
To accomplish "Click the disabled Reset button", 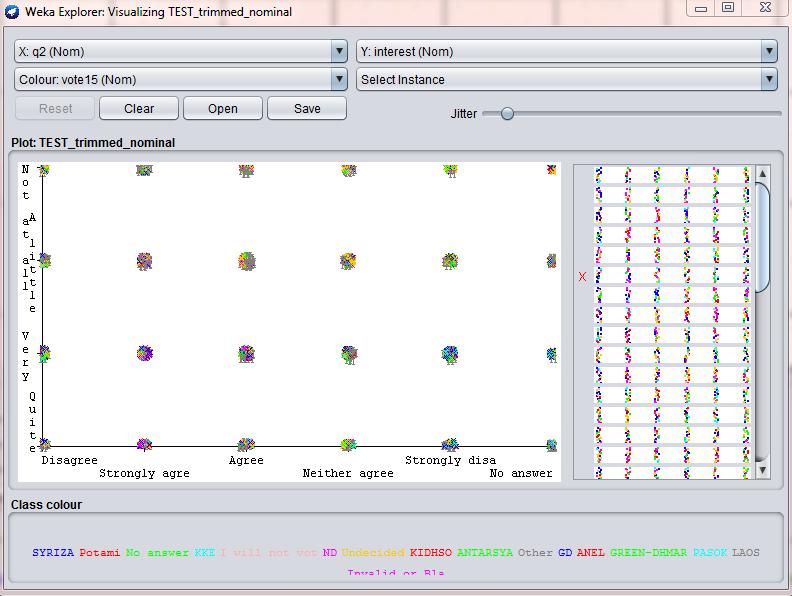I will click(55, 109).
